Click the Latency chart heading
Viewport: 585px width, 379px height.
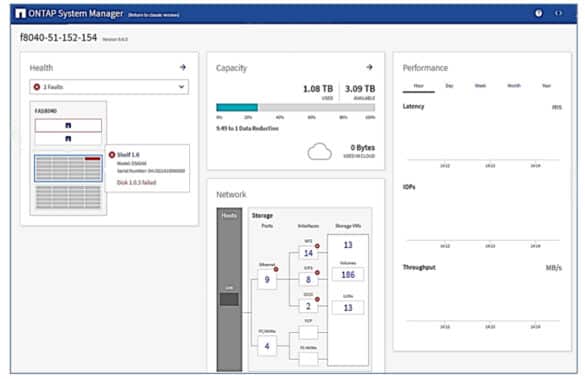click(413, 107)
